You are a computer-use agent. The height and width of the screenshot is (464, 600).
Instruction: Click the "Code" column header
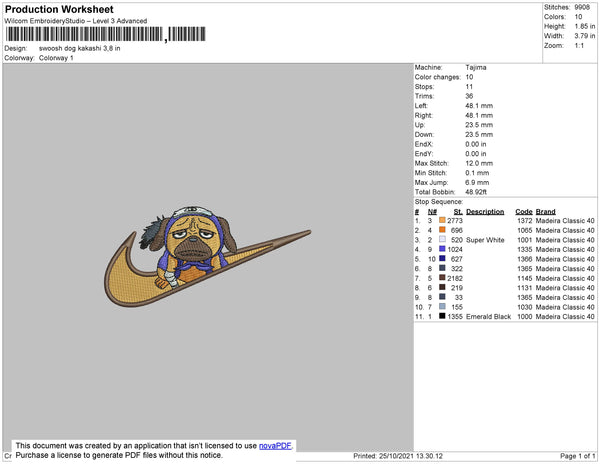523,212
